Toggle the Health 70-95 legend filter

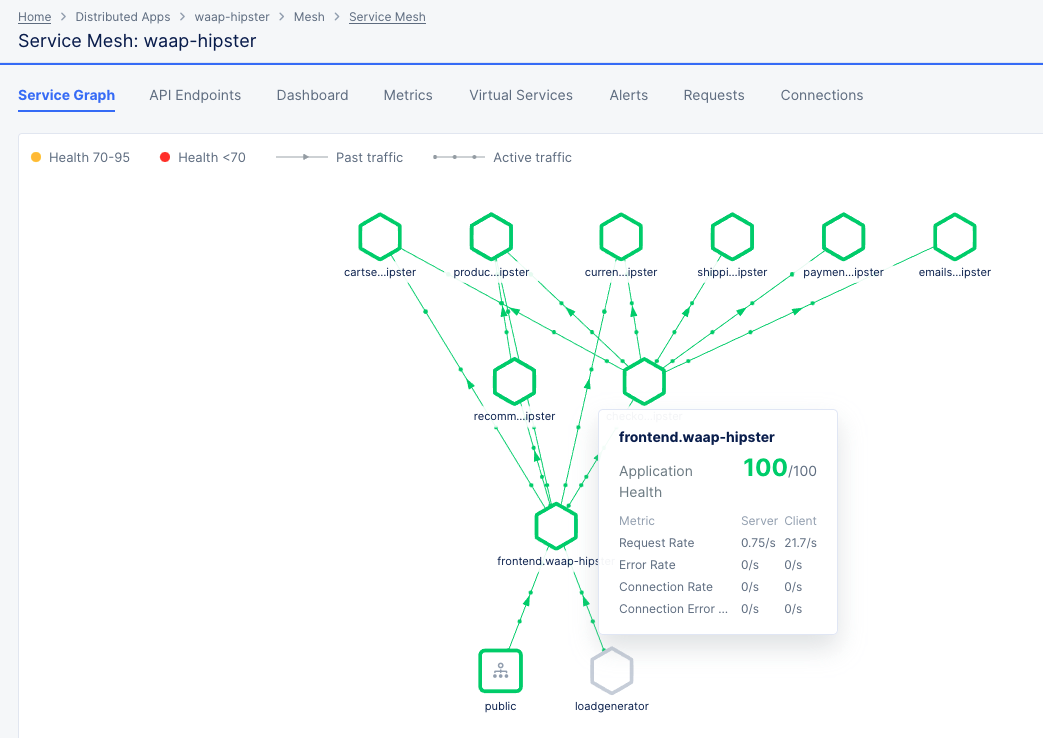pyautogui.click(x=80, y=157)
